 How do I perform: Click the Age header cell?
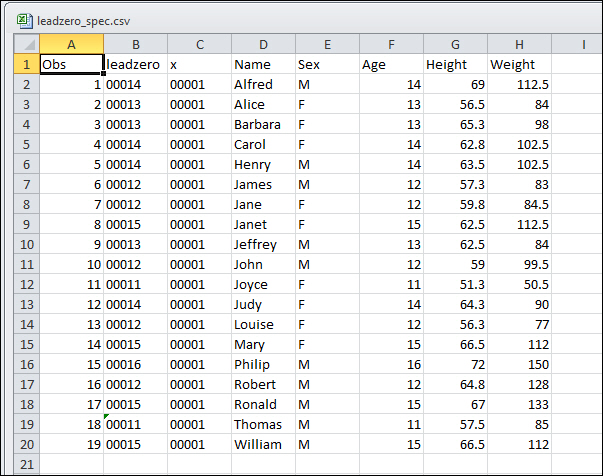tap(391, 64)
